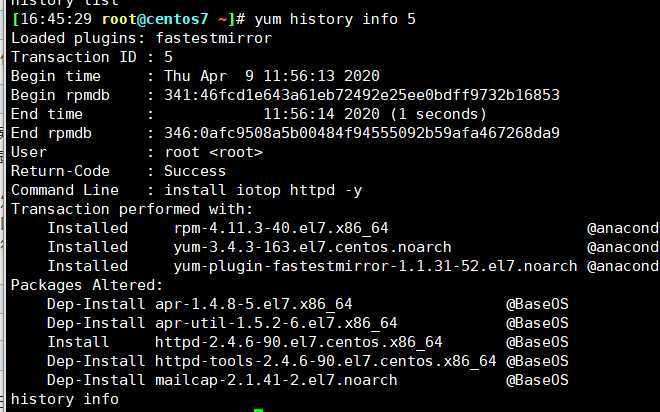Click the Return-Code 'Success' text
The height and width of the screenshot is (412, 660).
[195, 171]
